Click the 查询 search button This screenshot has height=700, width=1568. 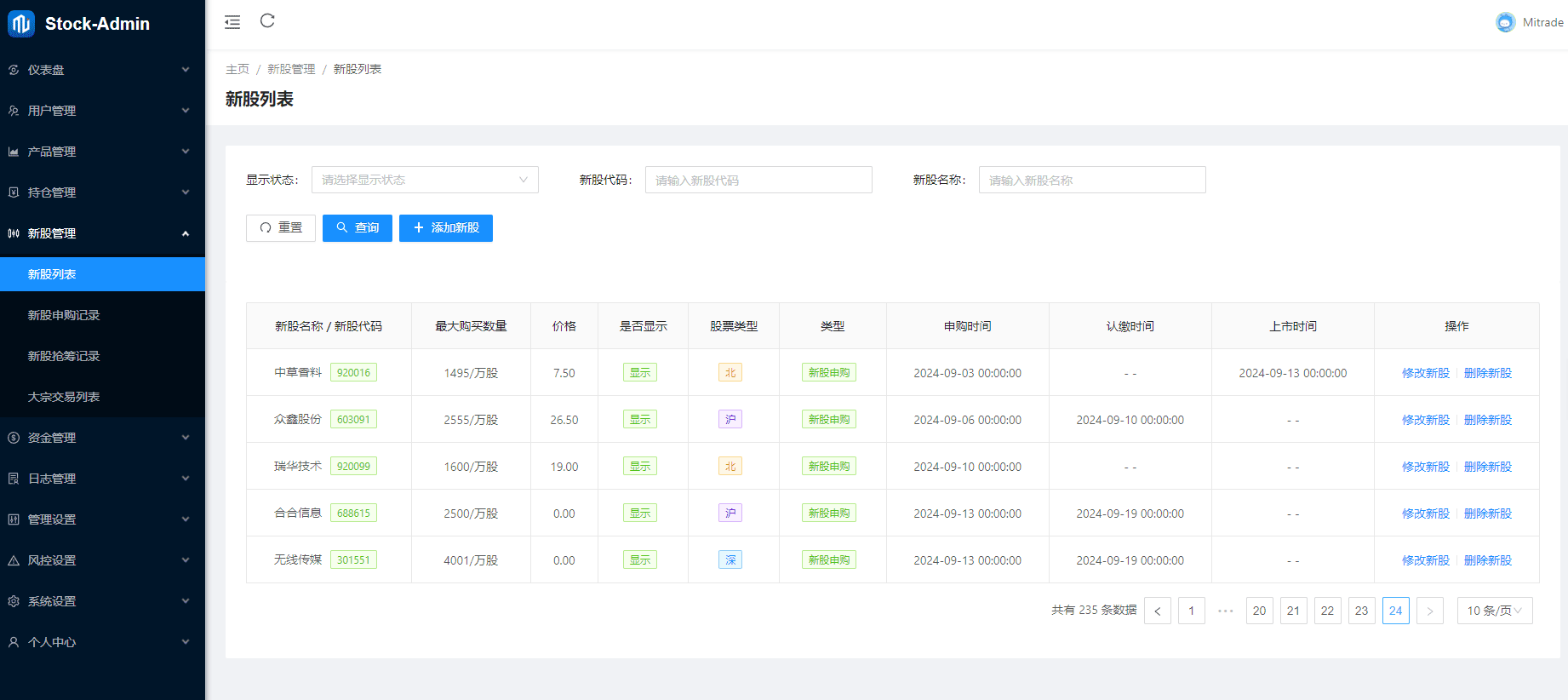tap(358, 228)
